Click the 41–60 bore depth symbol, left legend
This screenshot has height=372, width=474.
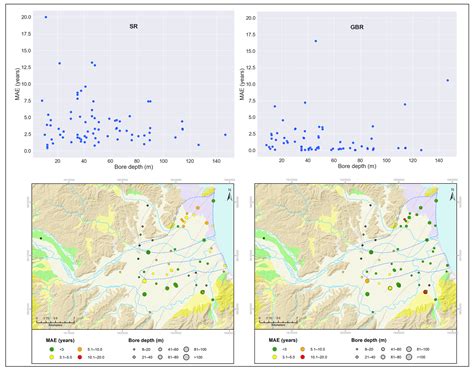(x=160, y=349)
